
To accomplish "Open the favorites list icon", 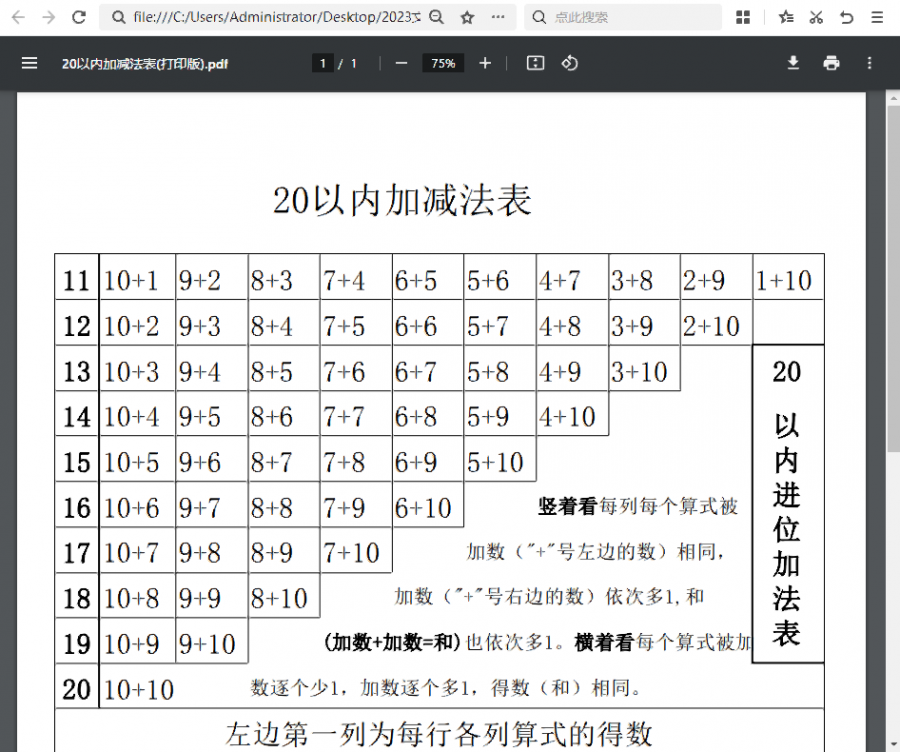I will [786, 17].
